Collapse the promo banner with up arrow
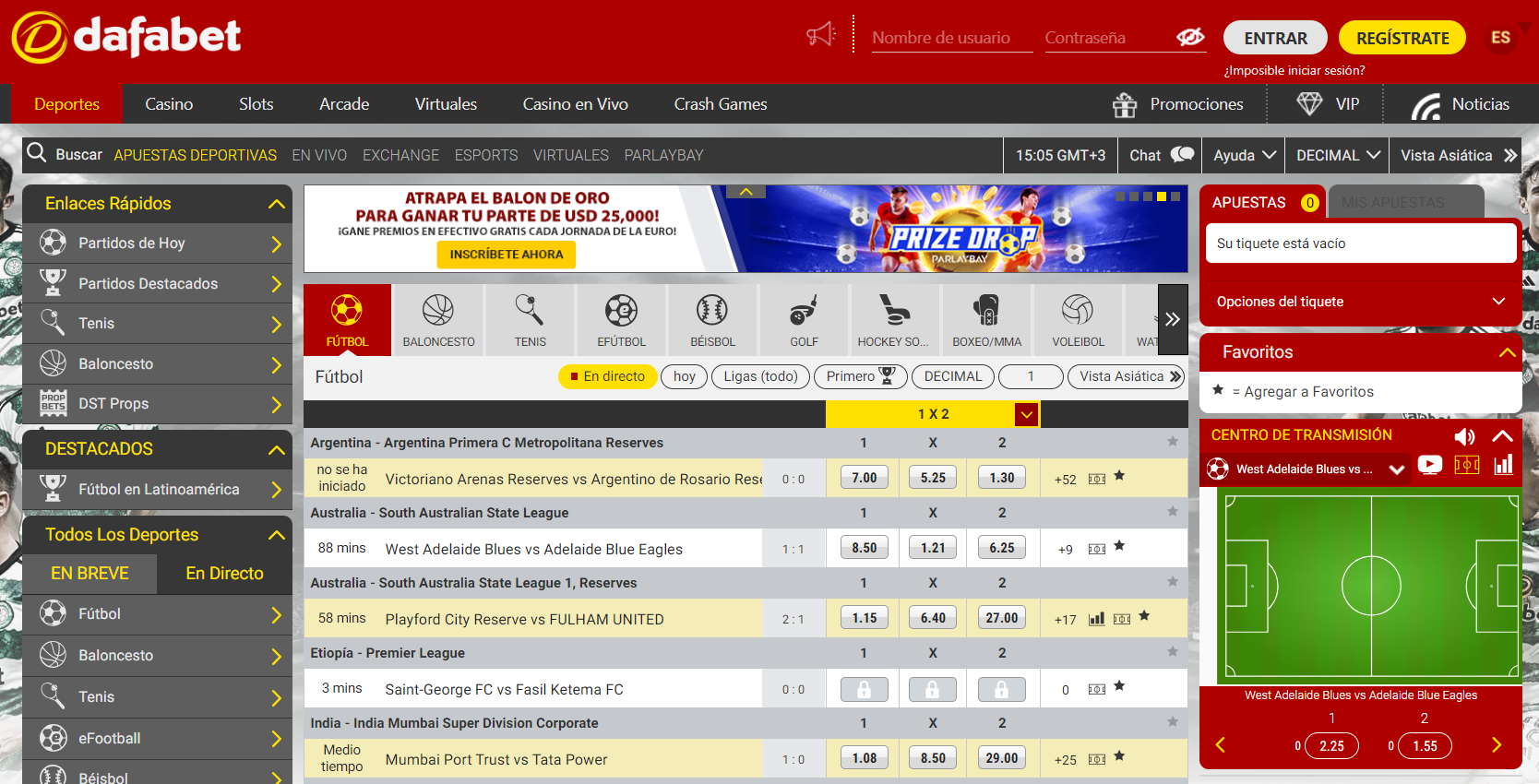 pos(746,192)
